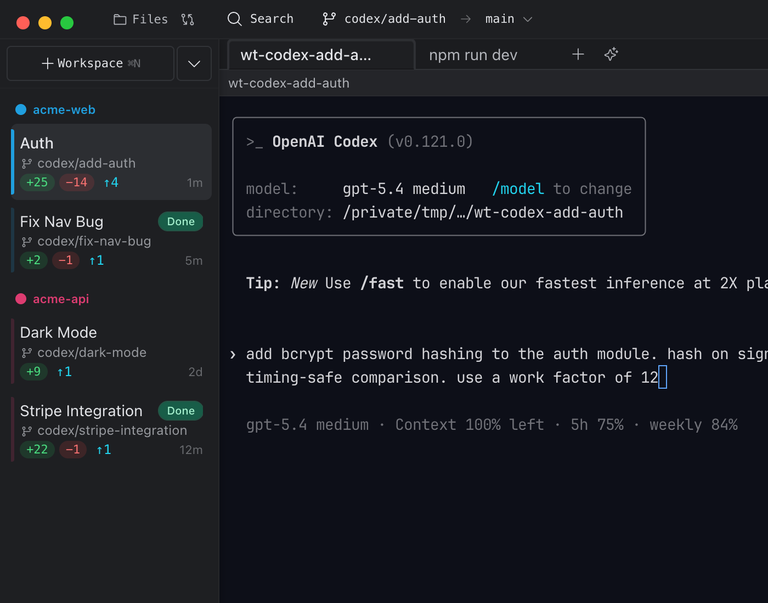768x603 pixels.
Task: Open the Files folder icon
Action: click(x=120, y=20)
